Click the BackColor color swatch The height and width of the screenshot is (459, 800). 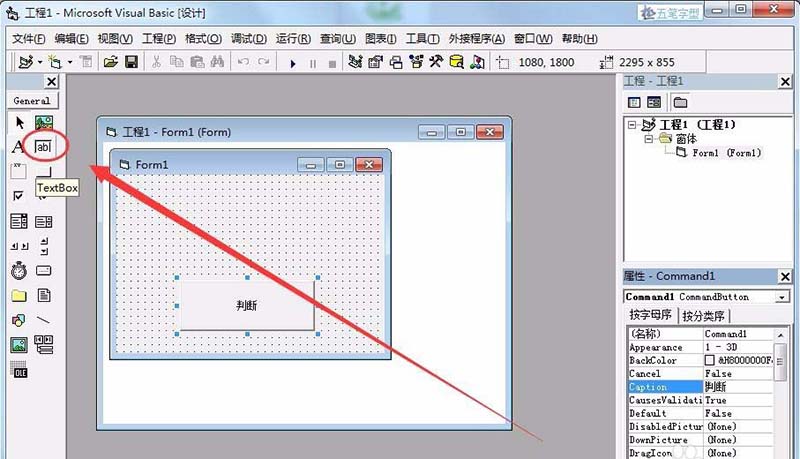(709, 360)
